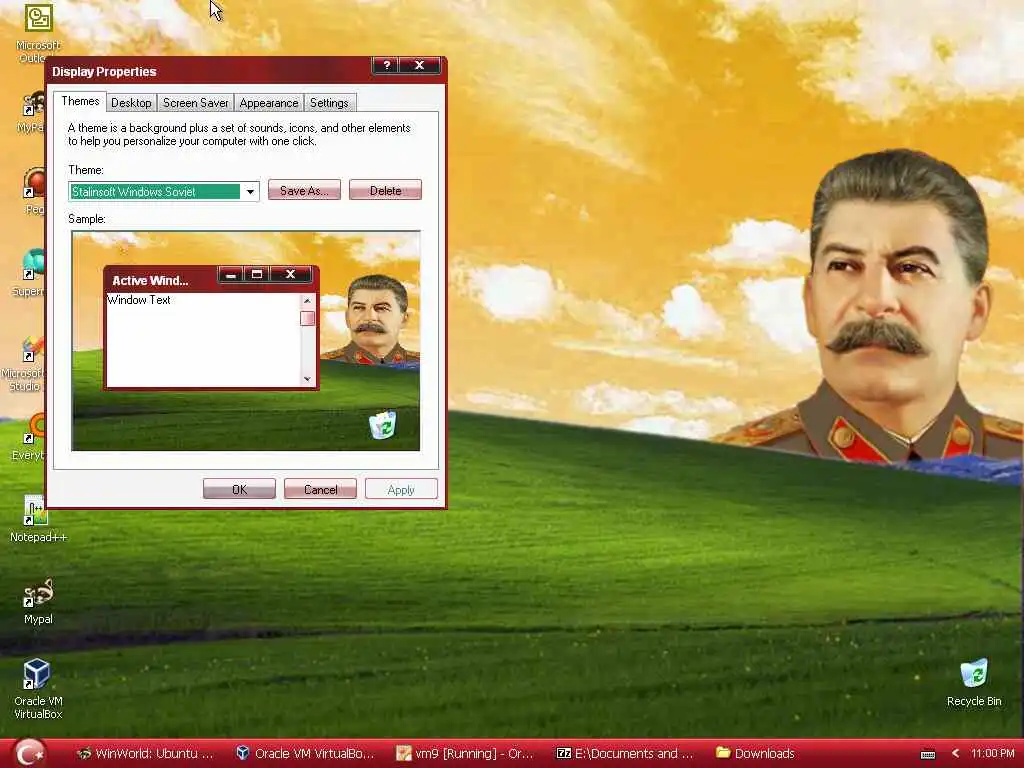This screenshot has width=1024, height=768.
Task: Select the Mypal browser desktop icon
Action: point(38,601)
